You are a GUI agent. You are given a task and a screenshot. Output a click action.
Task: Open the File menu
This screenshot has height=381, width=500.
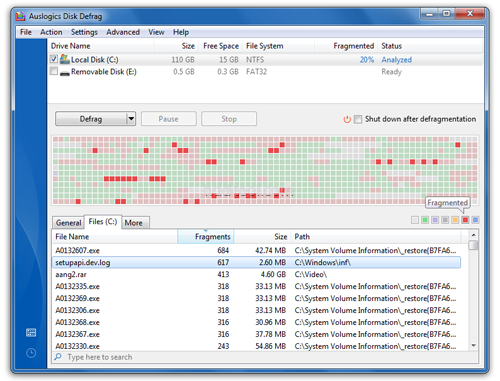pyautogui.click(x=26, y=32)
